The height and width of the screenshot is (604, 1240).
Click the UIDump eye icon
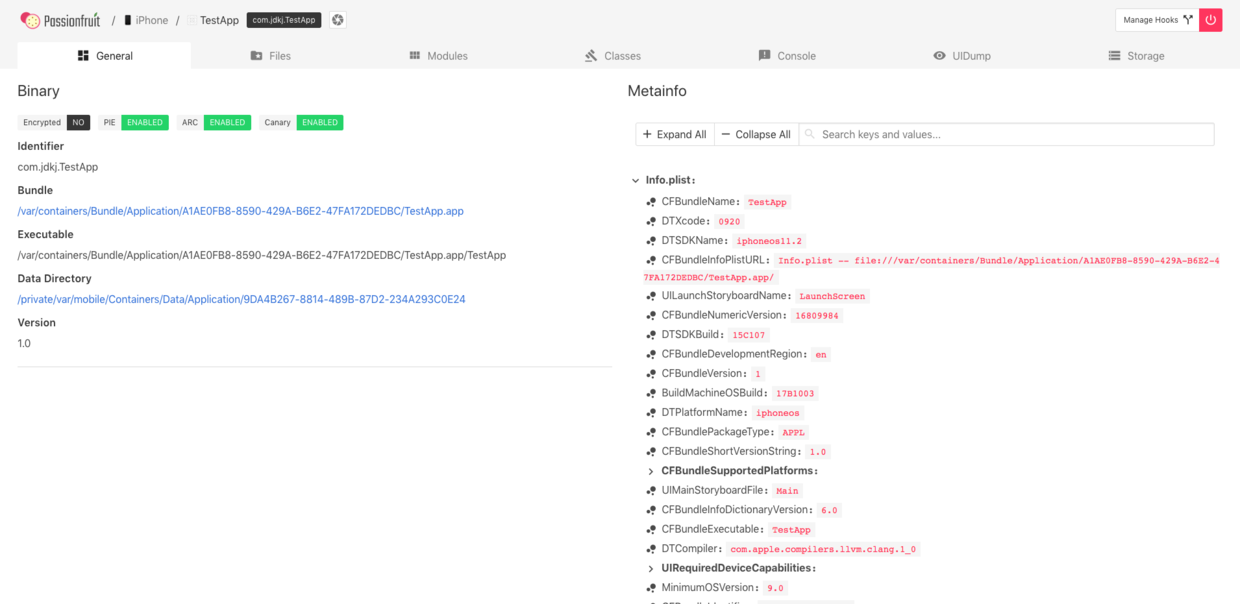[939, 56]
